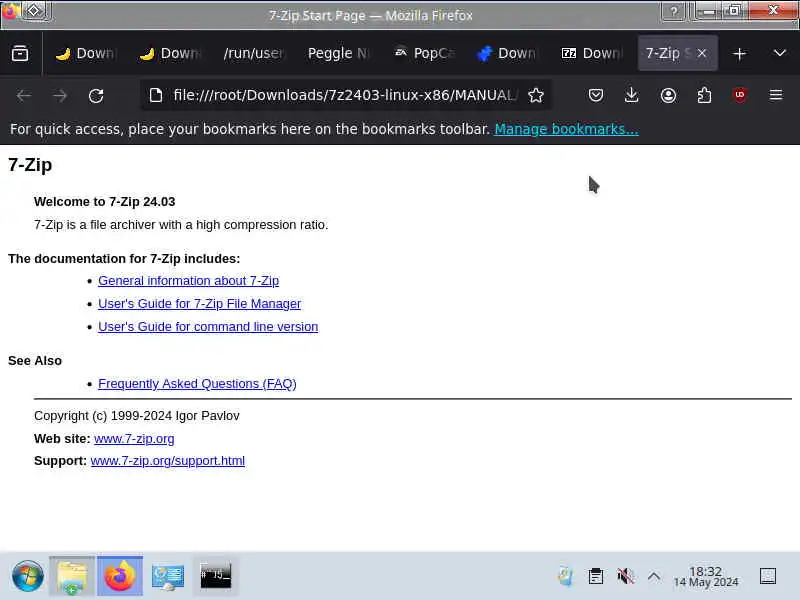Open the Manage bookmarks link
Screen dimensions: 800x600
[566, 129]
